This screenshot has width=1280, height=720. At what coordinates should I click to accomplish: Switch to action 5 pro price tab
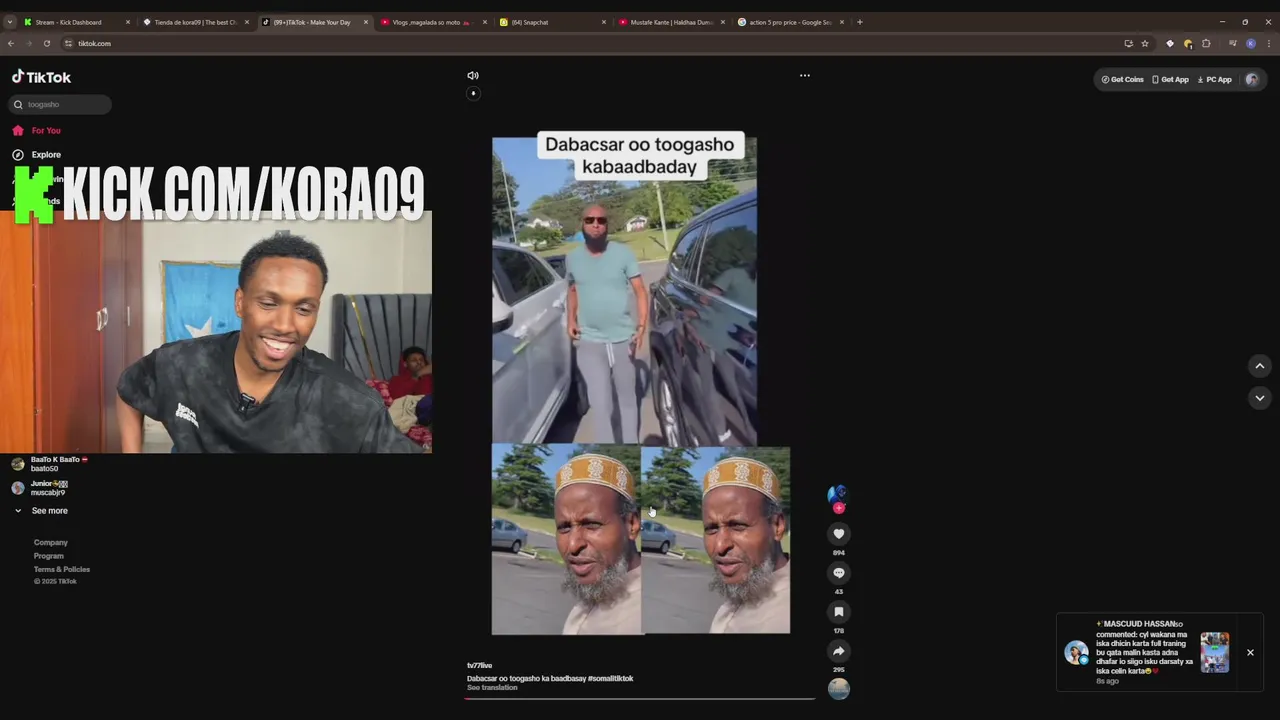click(789, 22)
